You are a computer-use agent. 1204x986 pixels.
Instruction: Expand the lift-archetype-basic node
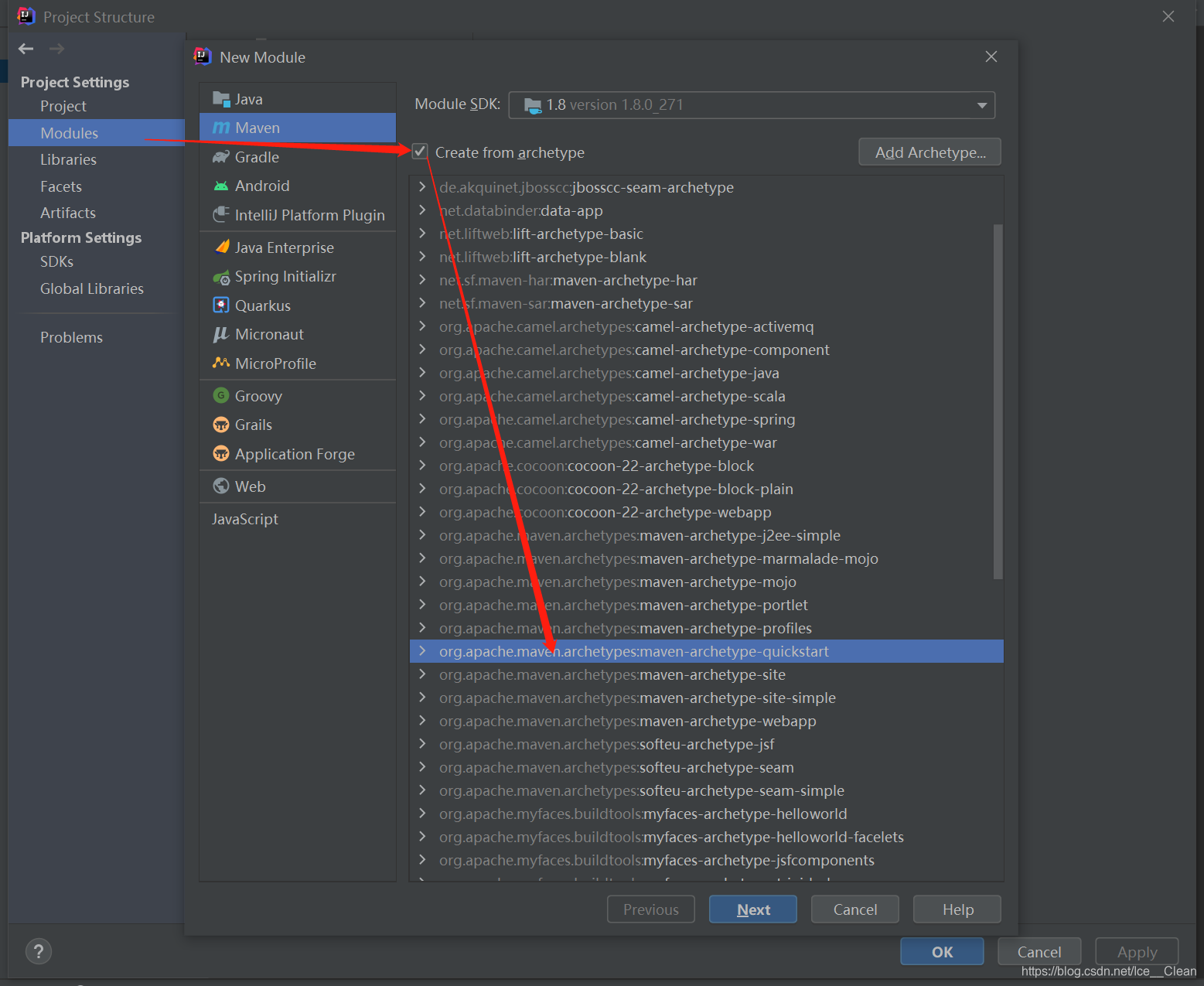pos(422,234)
